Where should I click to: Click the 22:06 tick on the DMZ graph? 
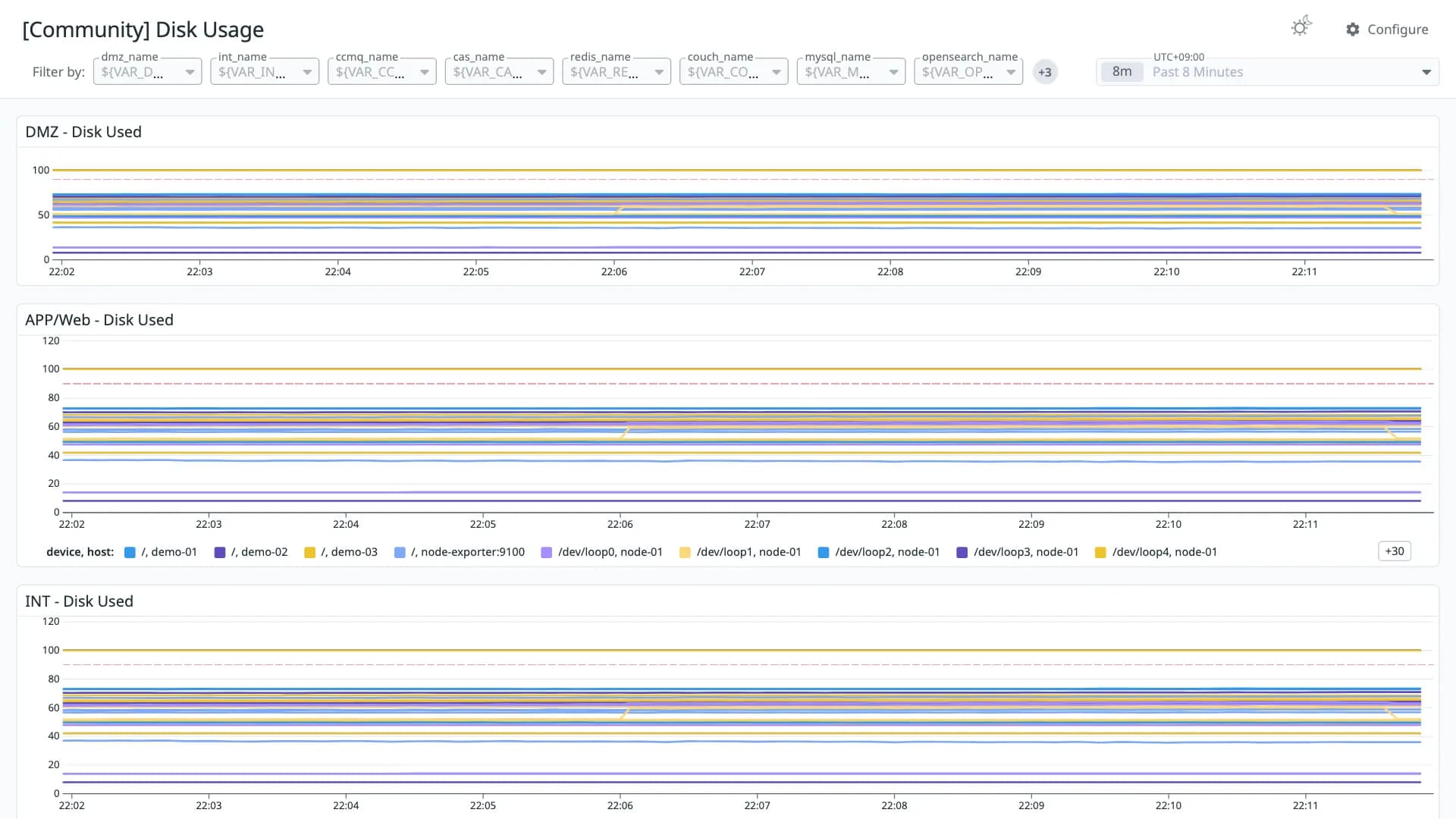(614, 271)
